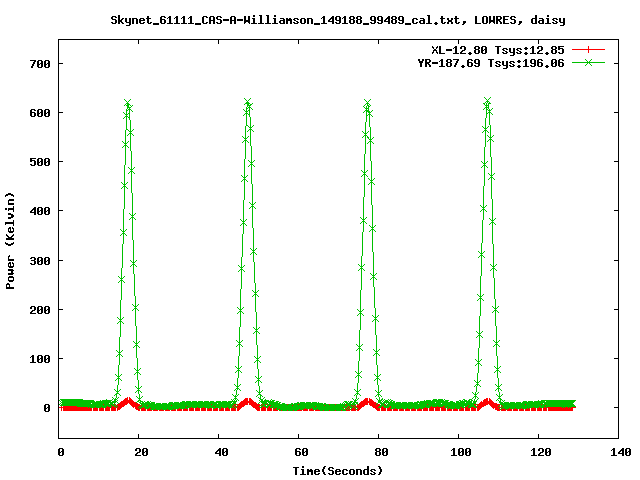Click the red XL legend line sample
The height and width of the screenshot is (480, 640).
pyautogui.click(x=588, y=50)
